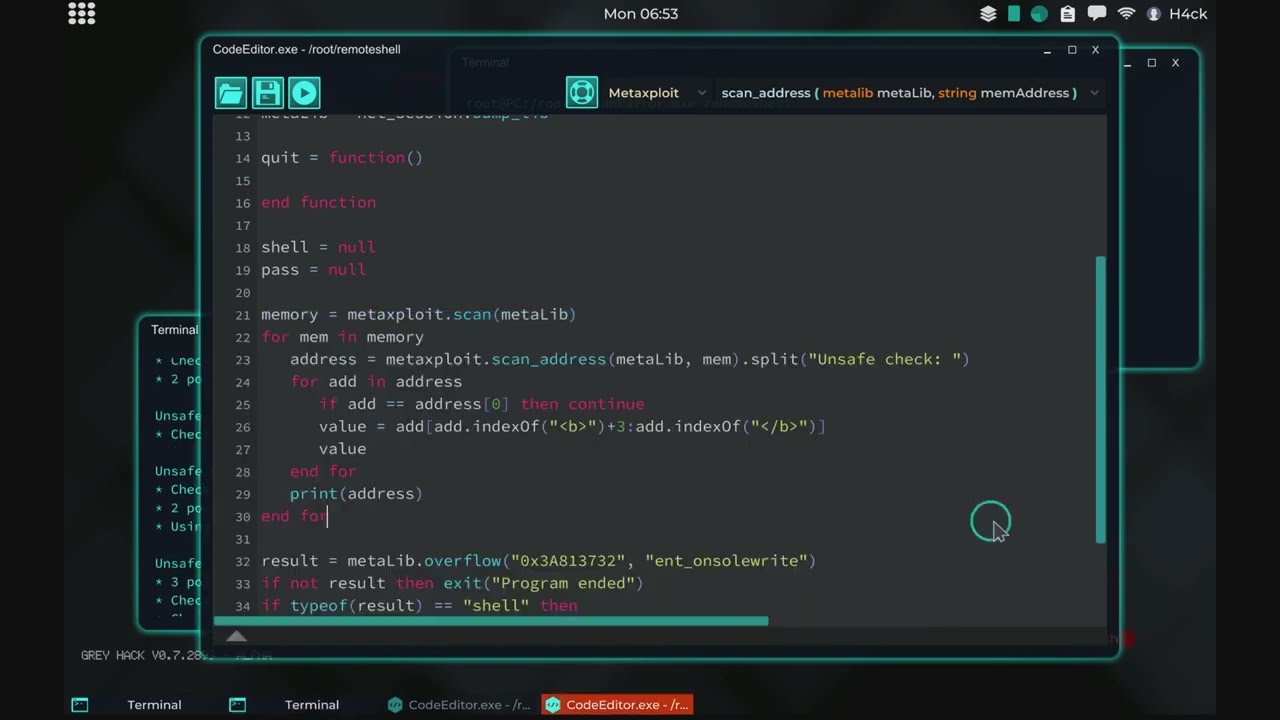The width and height of the screenshot is (1280, 720).
Task: Click 'for add in address' on line 24
Action: click(376, 381)
